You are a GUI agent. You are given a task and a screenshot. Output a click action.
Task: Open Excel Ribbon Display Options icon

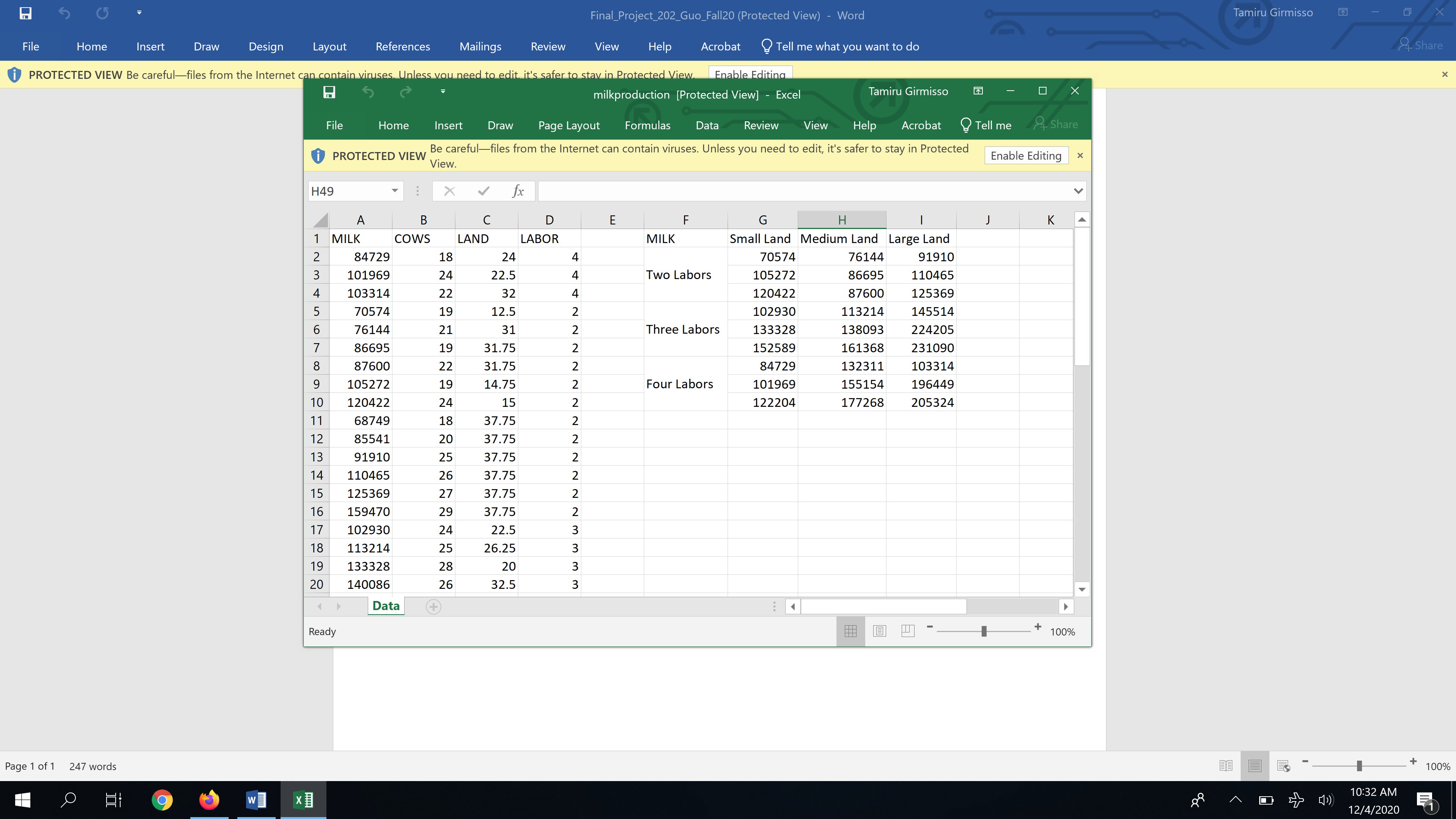(x=978, y=91)
